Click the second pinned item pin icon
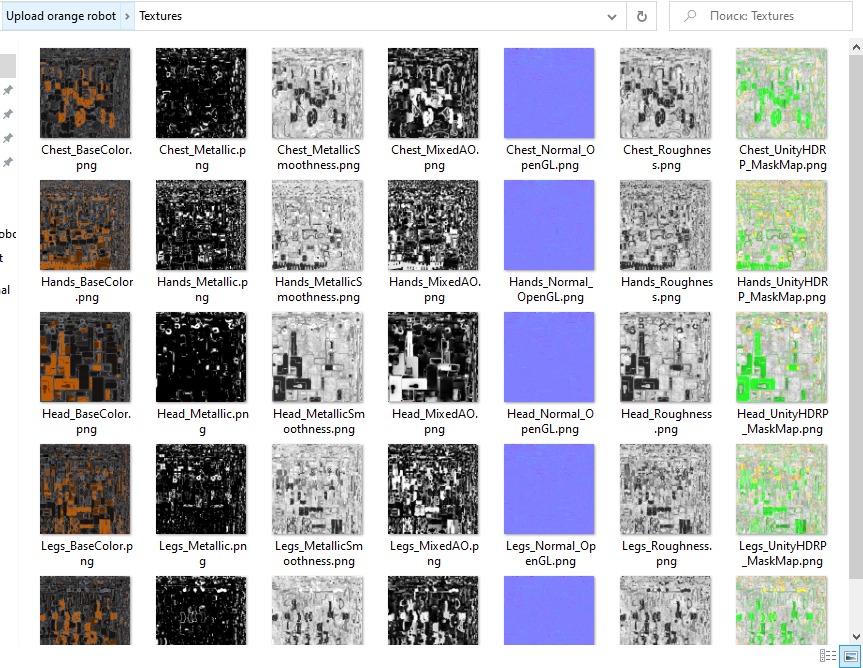Viewport: 863px width, 668px height. [x=8, y=114]
